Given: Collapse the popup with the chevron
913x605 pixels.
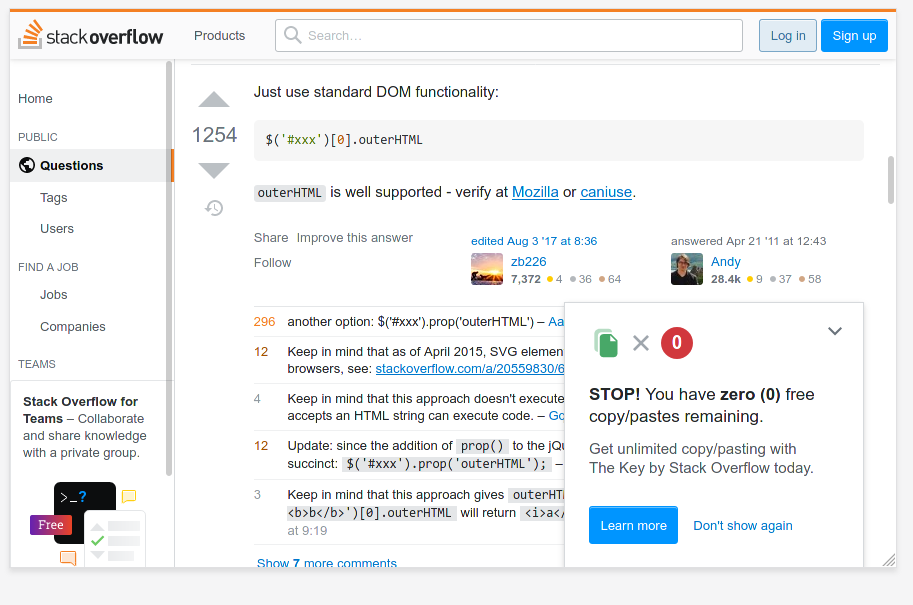Looking at the screenshot, I should click(x=834, y=331).
